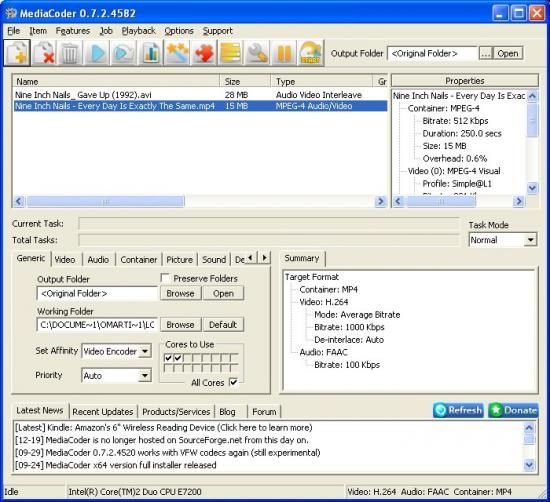Switch to the Audio settings tab
Screen dimensions: 550x502
(98, 260)
